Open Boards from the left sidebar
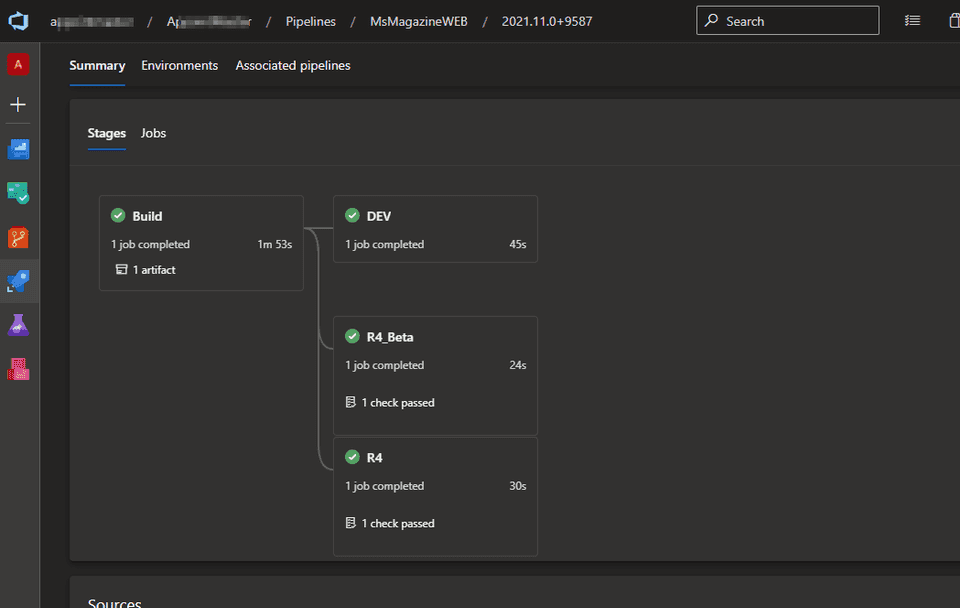Viewport: 960px width, 608px height. click(18, 193)
